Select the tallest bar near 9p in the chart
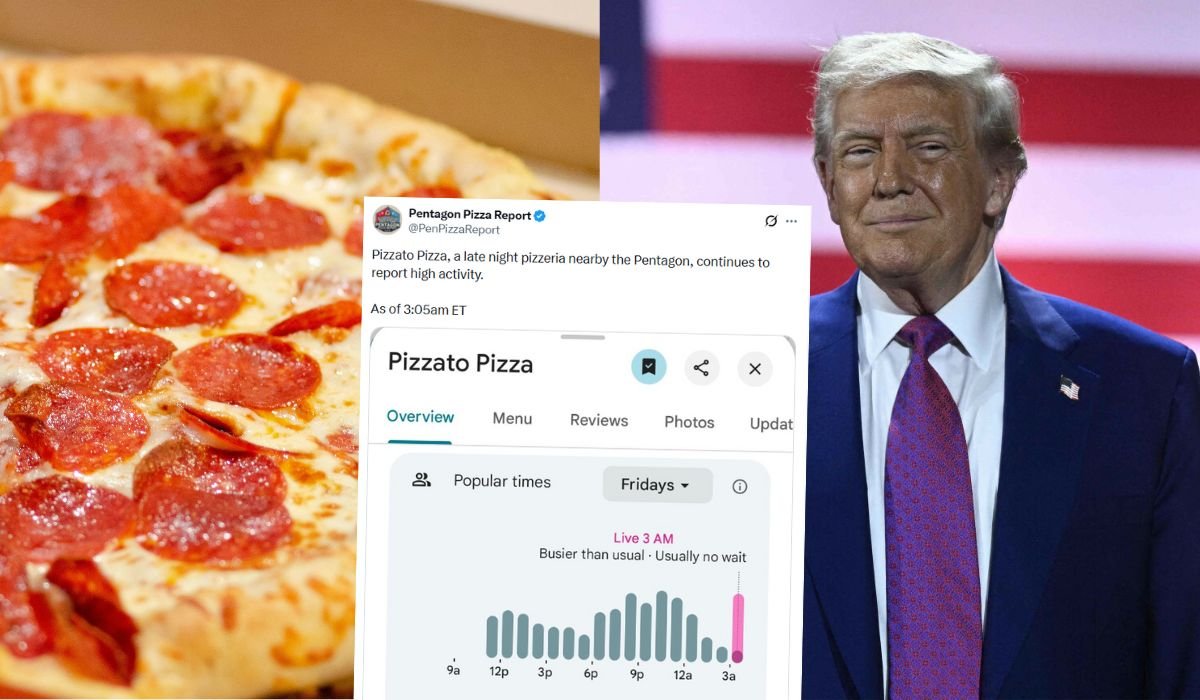The height and width of the screenshot is (700, 1200). click(x=661, y=626)
